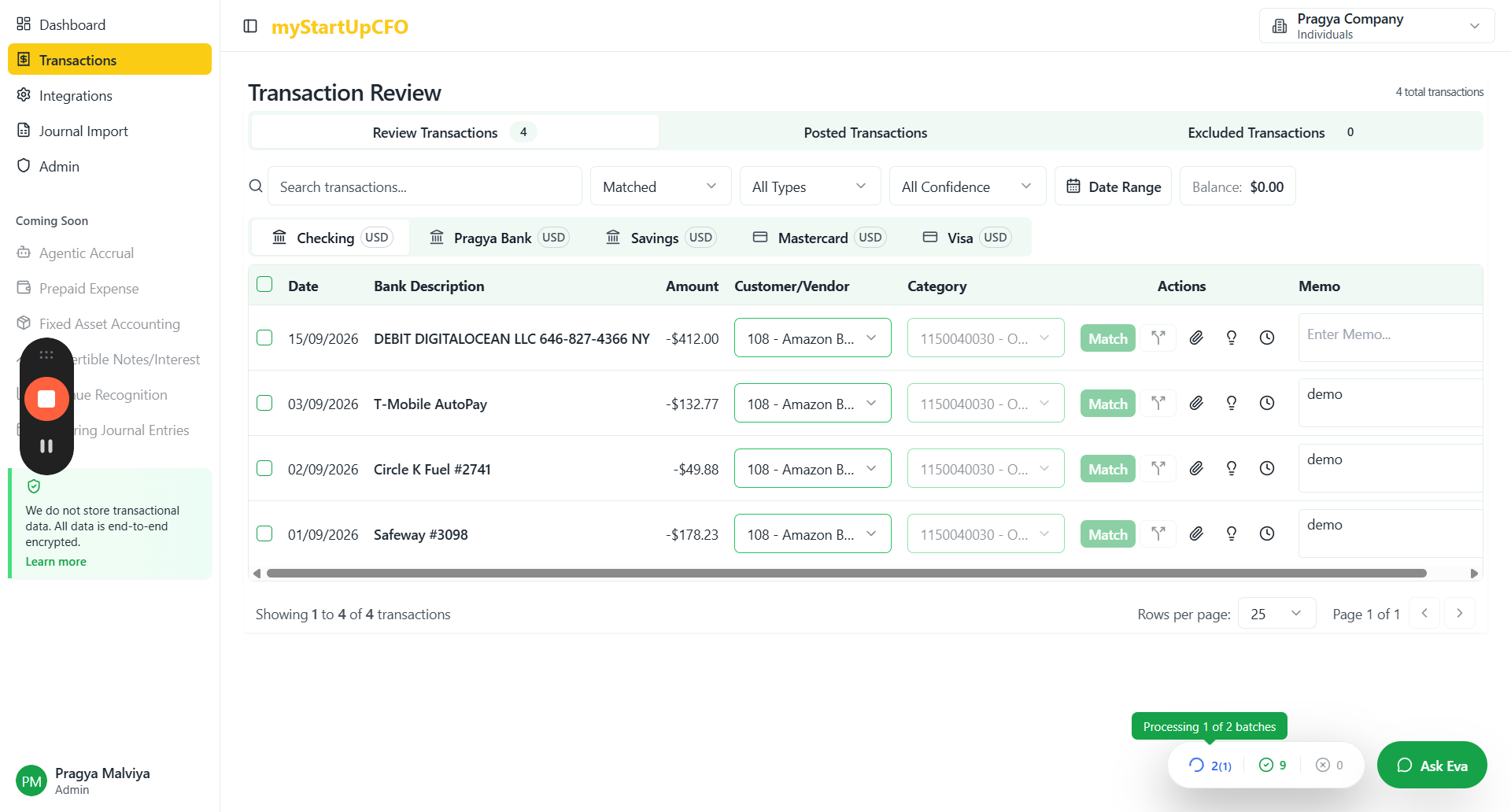The image size is (1511, 812).
Task: Click the horizontal scrollbar under the table
Action: tap(846, 574)
